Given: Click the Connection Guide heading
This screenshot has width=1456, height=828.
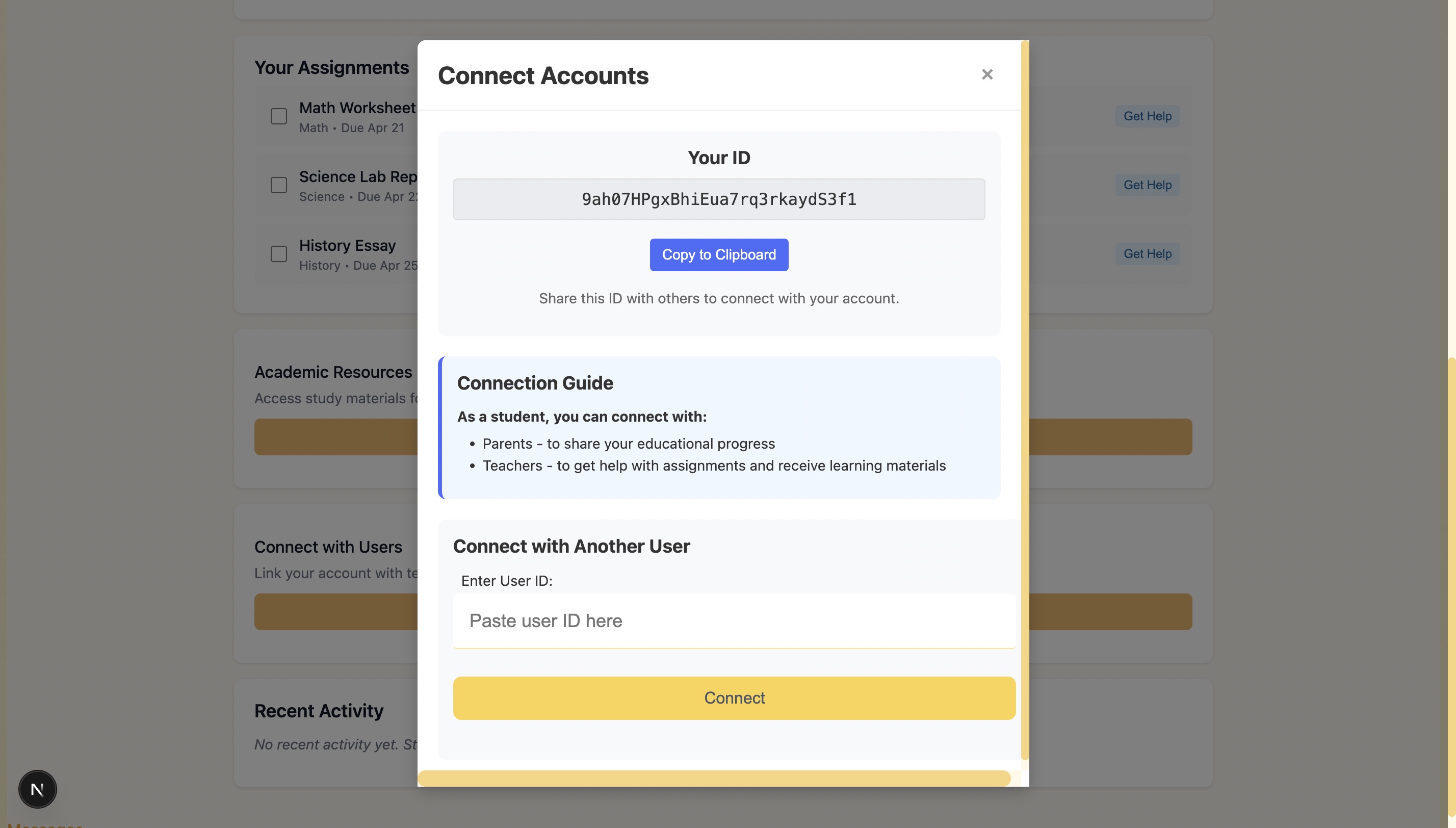Looking at the screenshot, I should [535, 383].
